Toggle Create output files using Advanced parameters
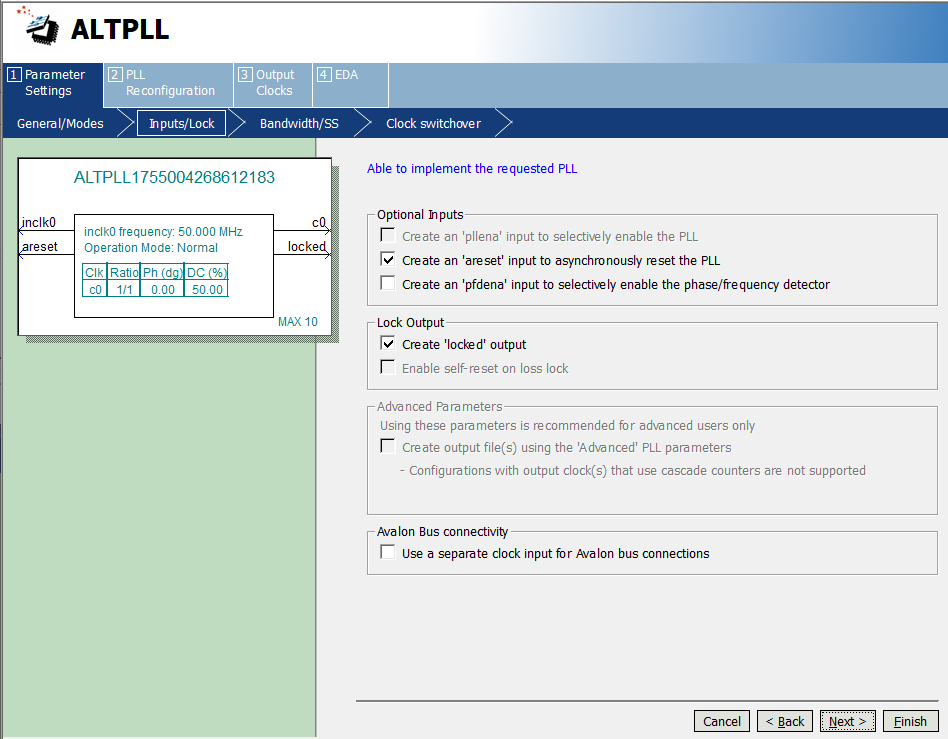 pos(388,446)
